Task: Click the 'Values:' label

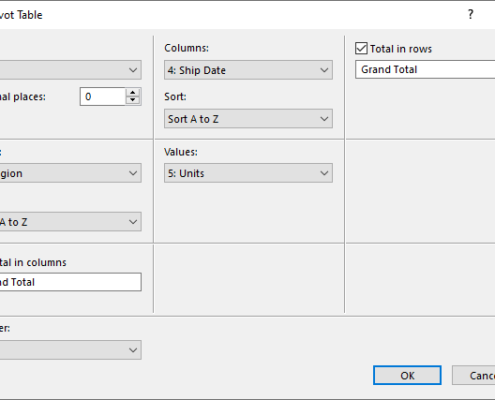Action: (181, 152)
